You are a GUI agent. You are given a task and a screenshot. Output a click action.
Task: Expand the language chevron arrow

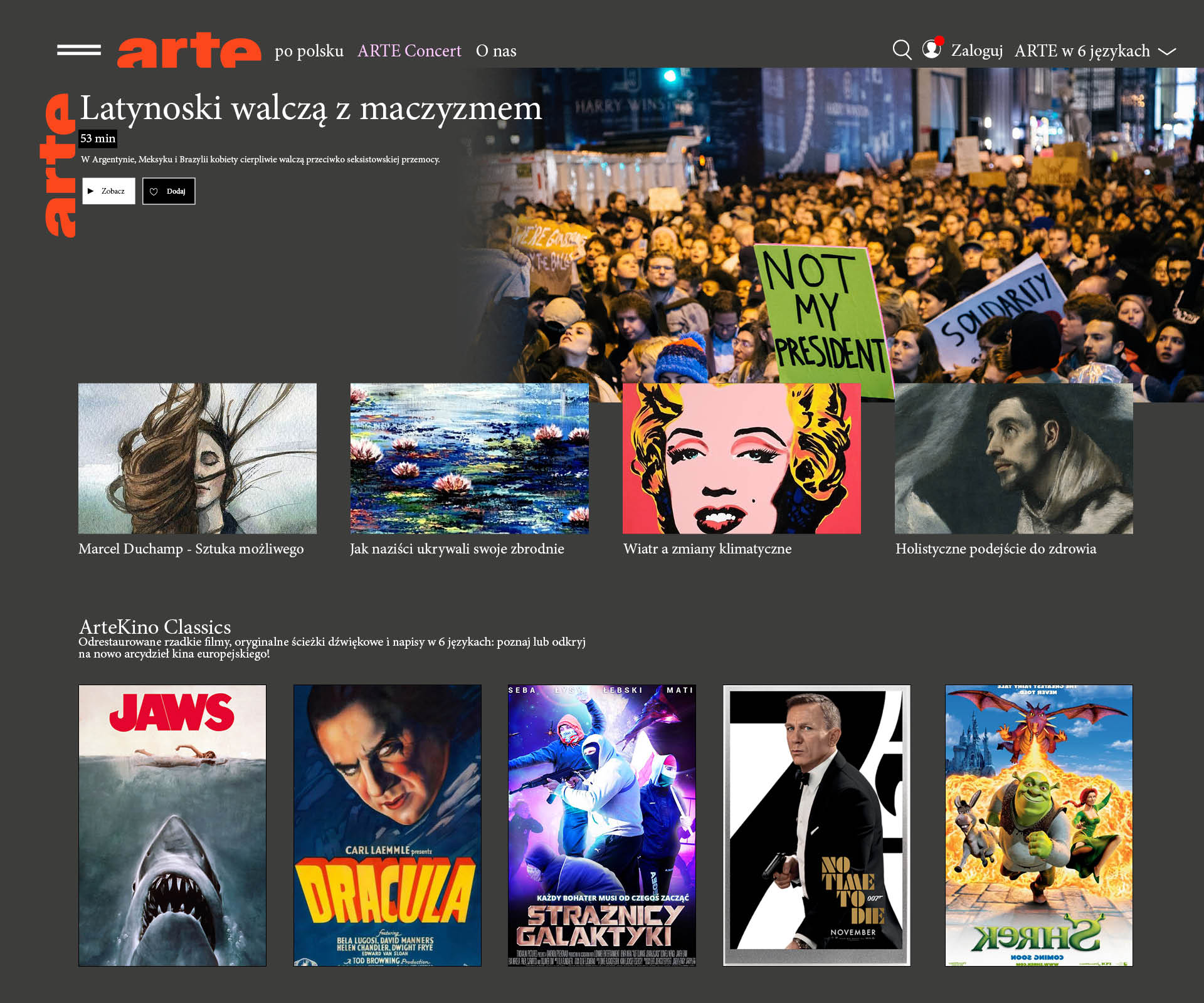pyautogui.click(x=1166, y=51)
